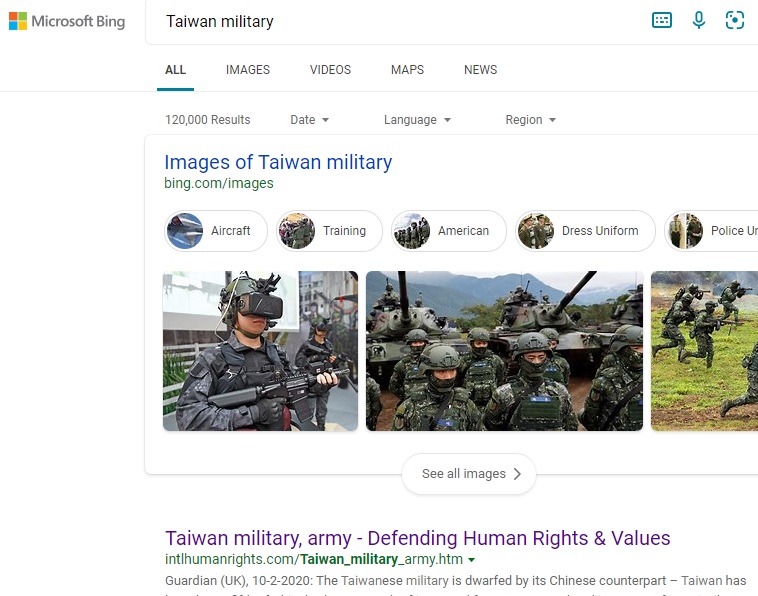The width and height of the screenshot is (758, 596).
Task: Switch to the IMAGES tab
Action: click(x=248, y=70)
